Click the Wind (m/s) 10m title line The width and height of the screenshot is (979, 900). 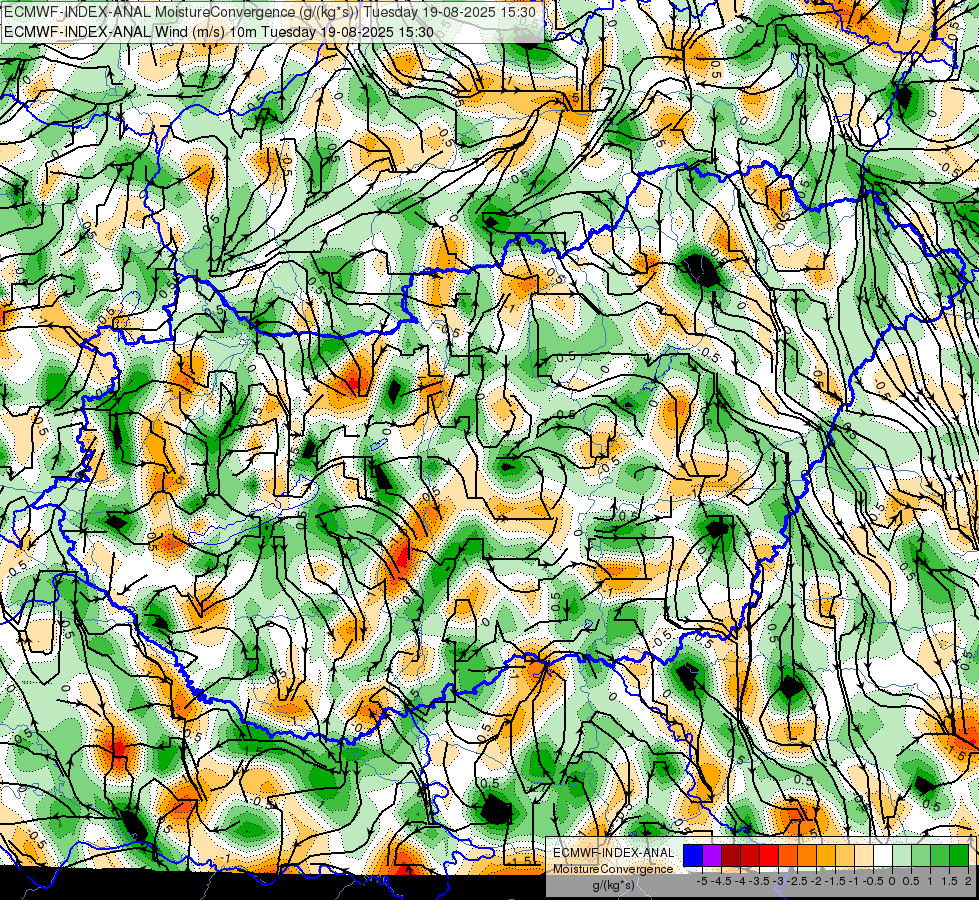(x=219, y=31)
